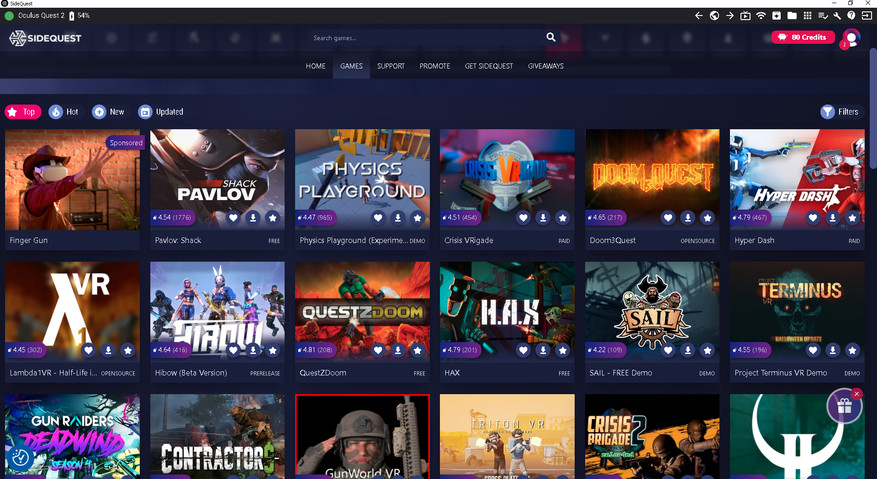877x479 pixels.
Task: Open the gift box floating icon
Action: (844, 407)
